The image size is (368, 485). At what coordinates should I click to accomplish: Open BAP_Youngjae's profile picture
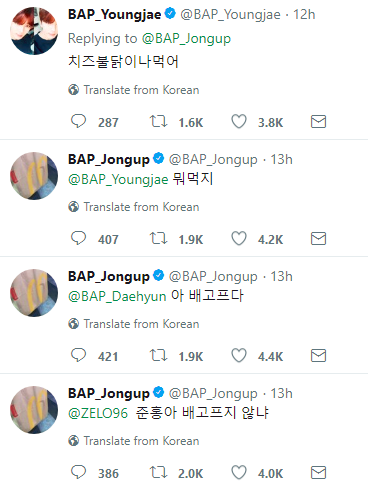coord(34,31)
